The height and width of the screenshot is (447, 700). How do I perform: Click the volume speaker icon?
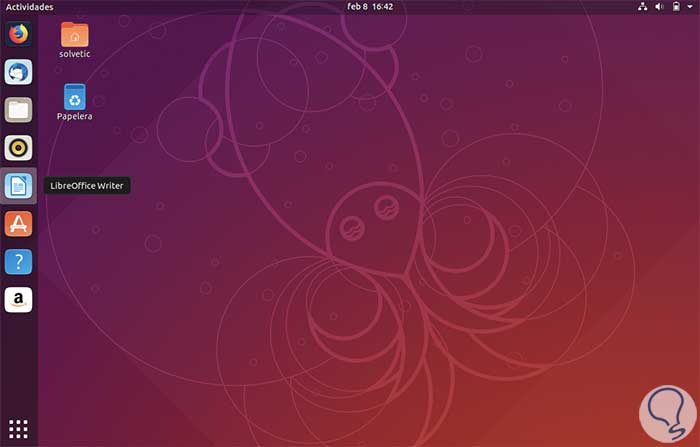(x=659, y=7)
